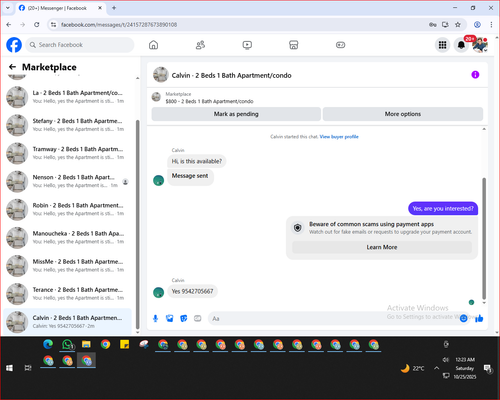Open the Nenson conversation
500x400 pixels.
[x=67, y=181]
